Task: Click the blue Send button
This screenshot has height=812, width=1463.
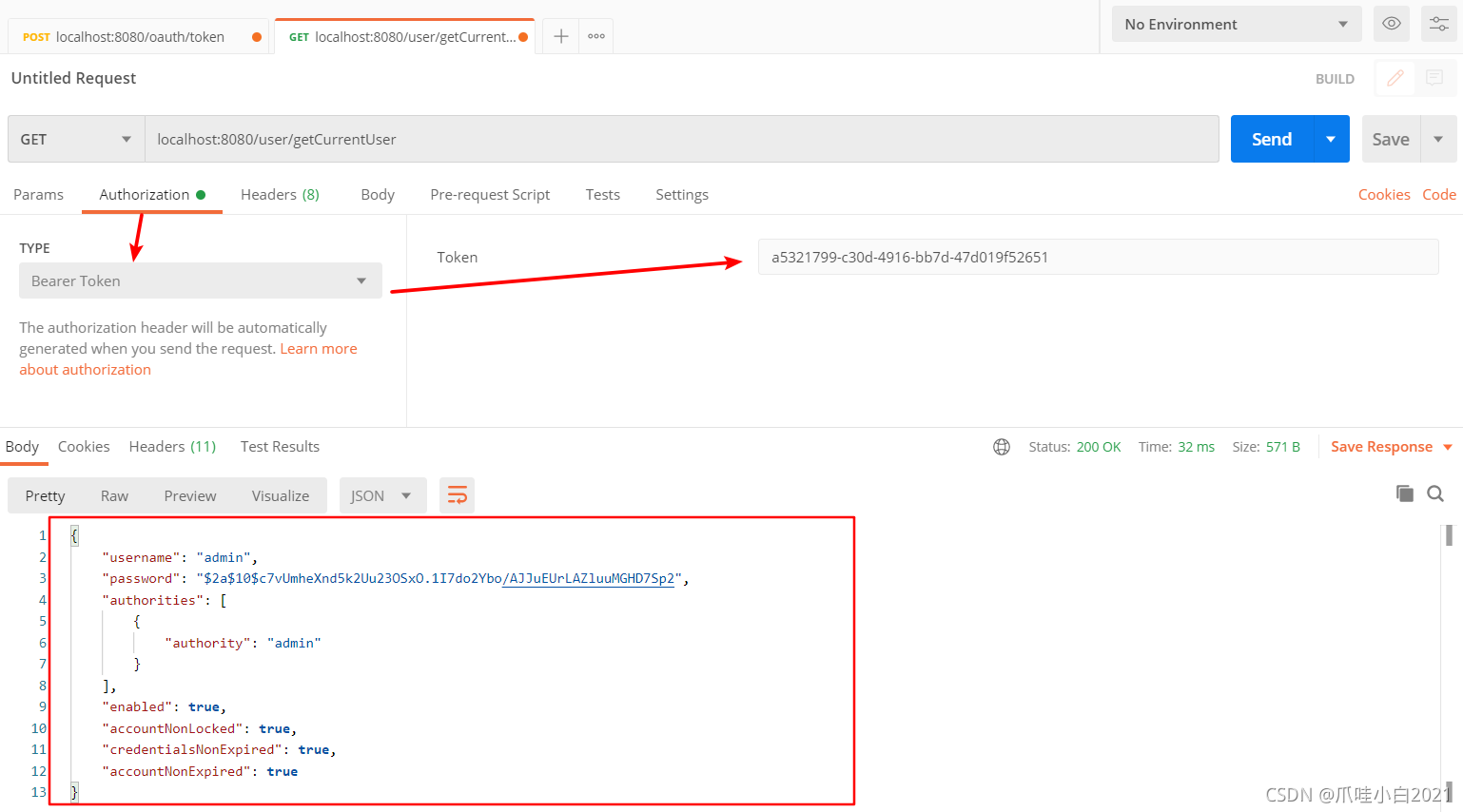Action: pos(1272,139)
